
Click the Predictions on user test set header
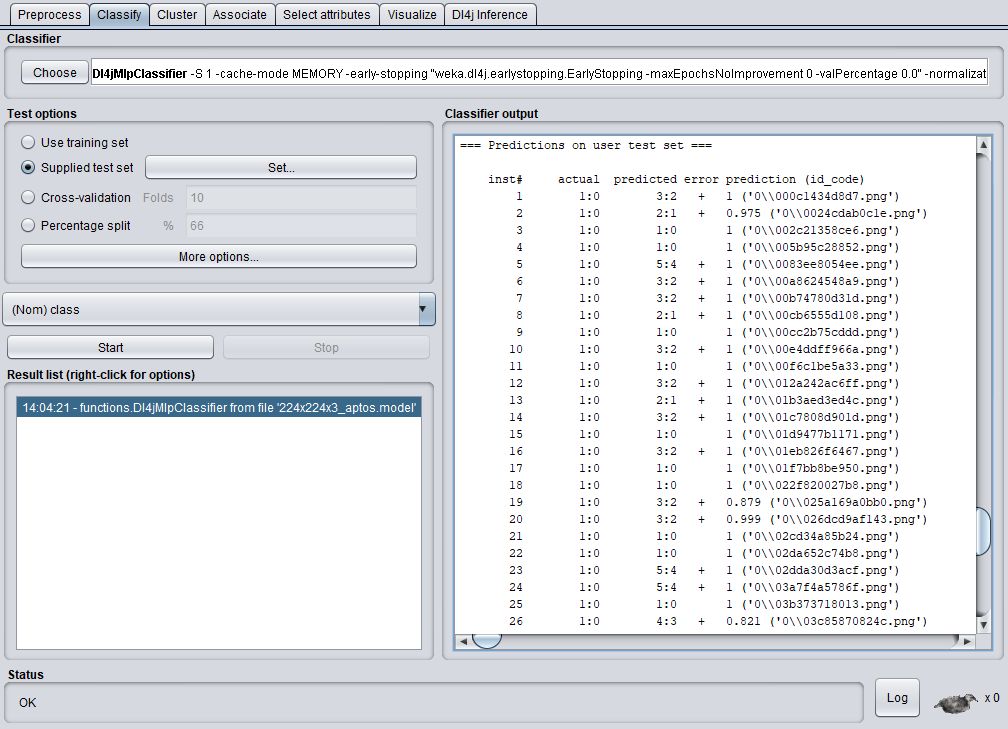coord(586,145)
